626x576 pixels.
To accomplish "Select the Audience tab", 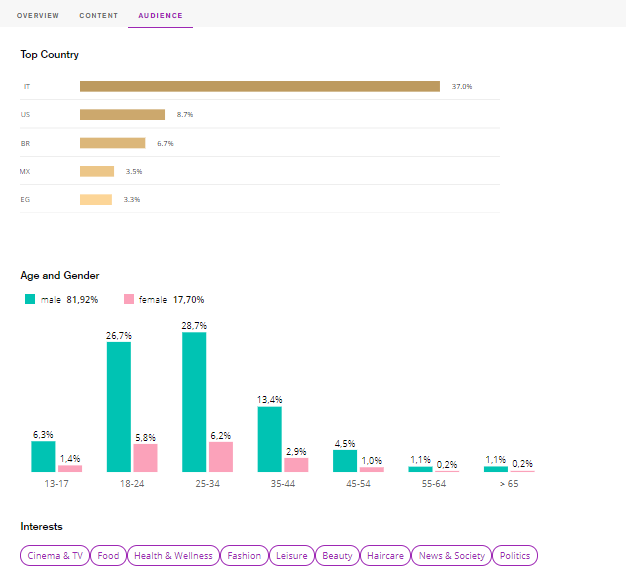I will coord(160,16).
